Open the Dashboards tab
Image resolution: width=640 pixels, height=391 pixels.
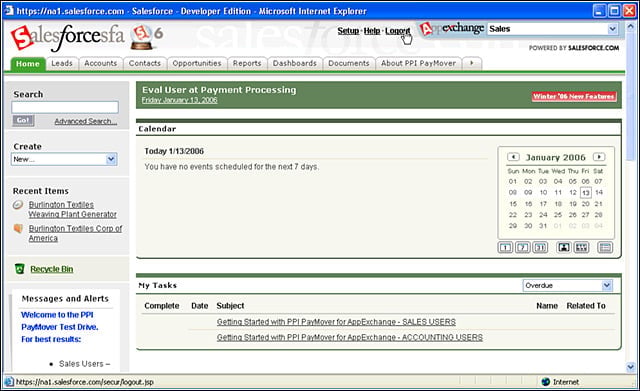(x=295, y=63)
